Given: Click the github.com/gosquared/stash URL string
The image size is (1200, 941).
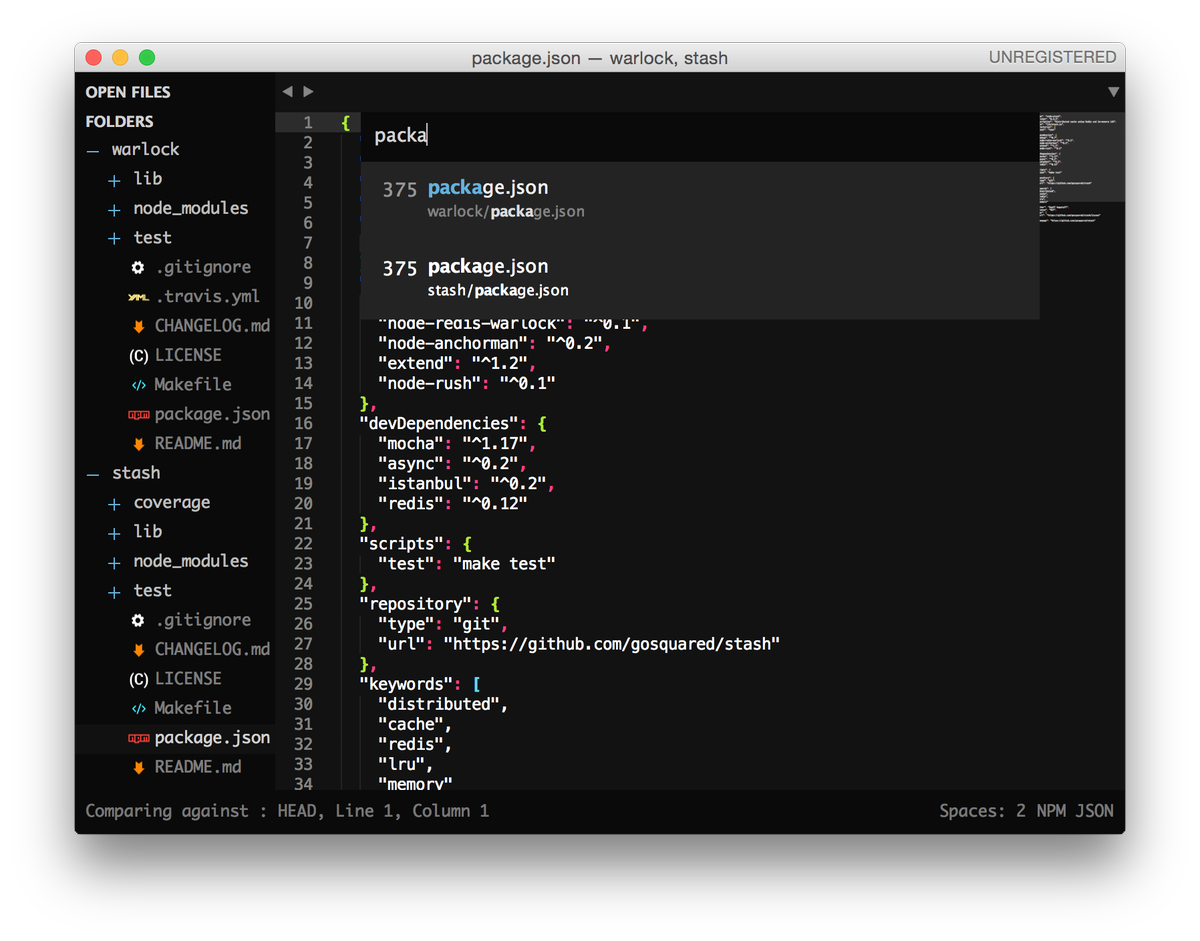Looking at the screenshot, I should point(612,644).
